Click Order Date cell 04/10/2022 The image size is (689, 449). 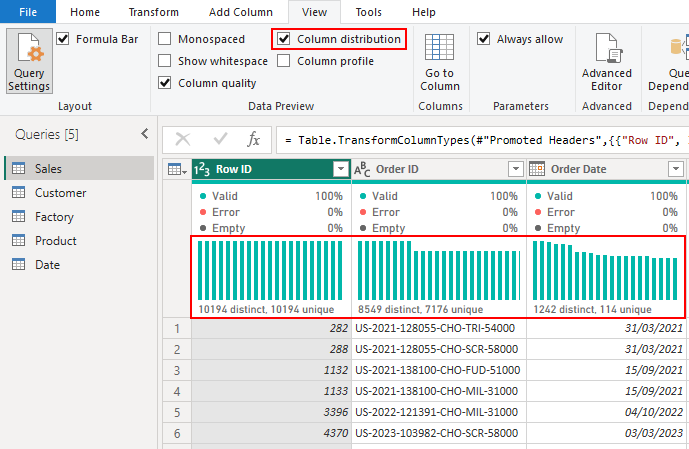click(x=606, y=412)
